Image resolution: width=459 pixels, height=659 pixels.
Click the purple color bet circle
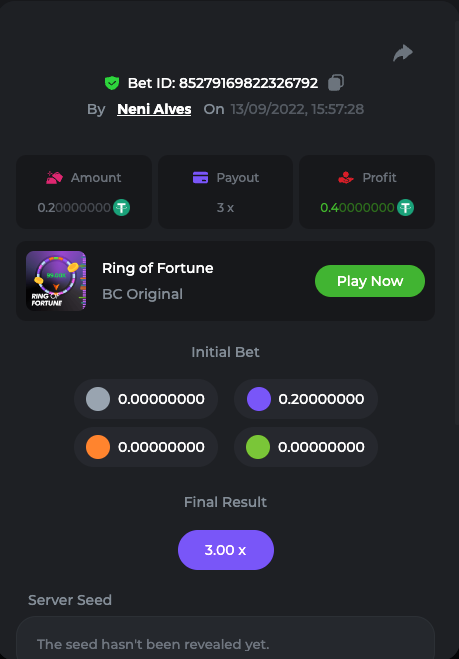tap(259, 399)
